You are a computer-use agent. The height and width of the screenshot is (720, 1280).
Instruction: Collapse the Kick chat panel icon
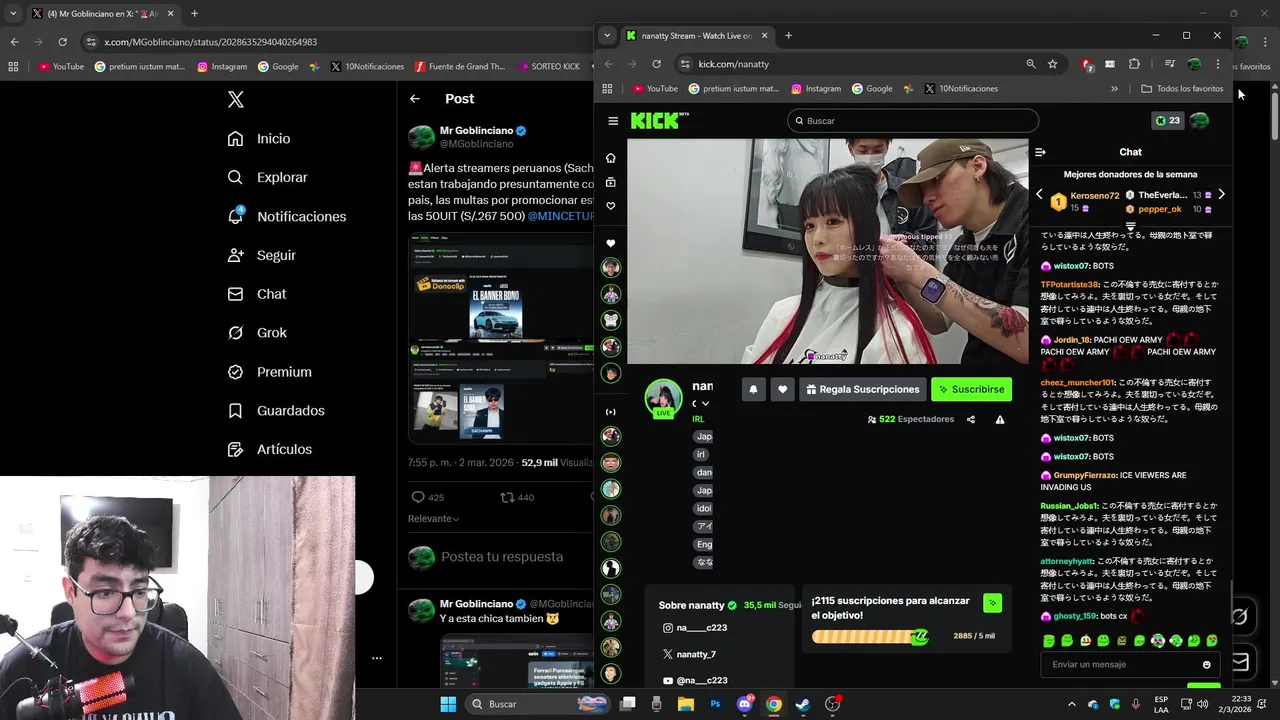1040,152
